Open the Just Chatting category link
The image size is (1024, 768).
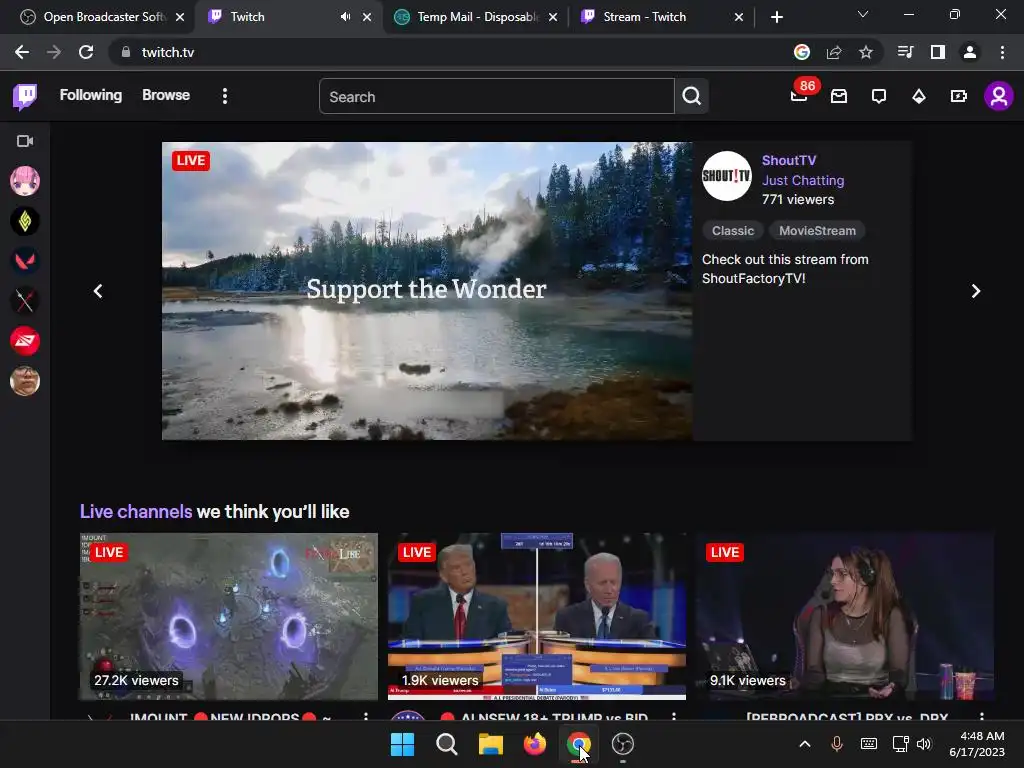pyautogui.click(x=803, y=180)
